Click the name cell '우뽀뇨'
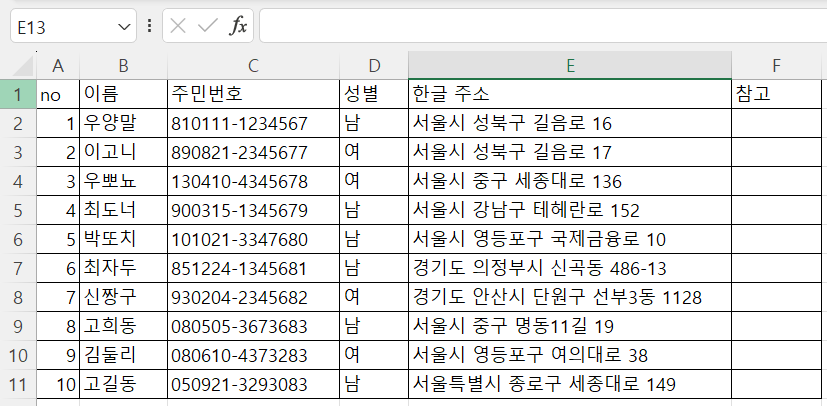Viewport: 827px width, 406px height. click(123, 181)
